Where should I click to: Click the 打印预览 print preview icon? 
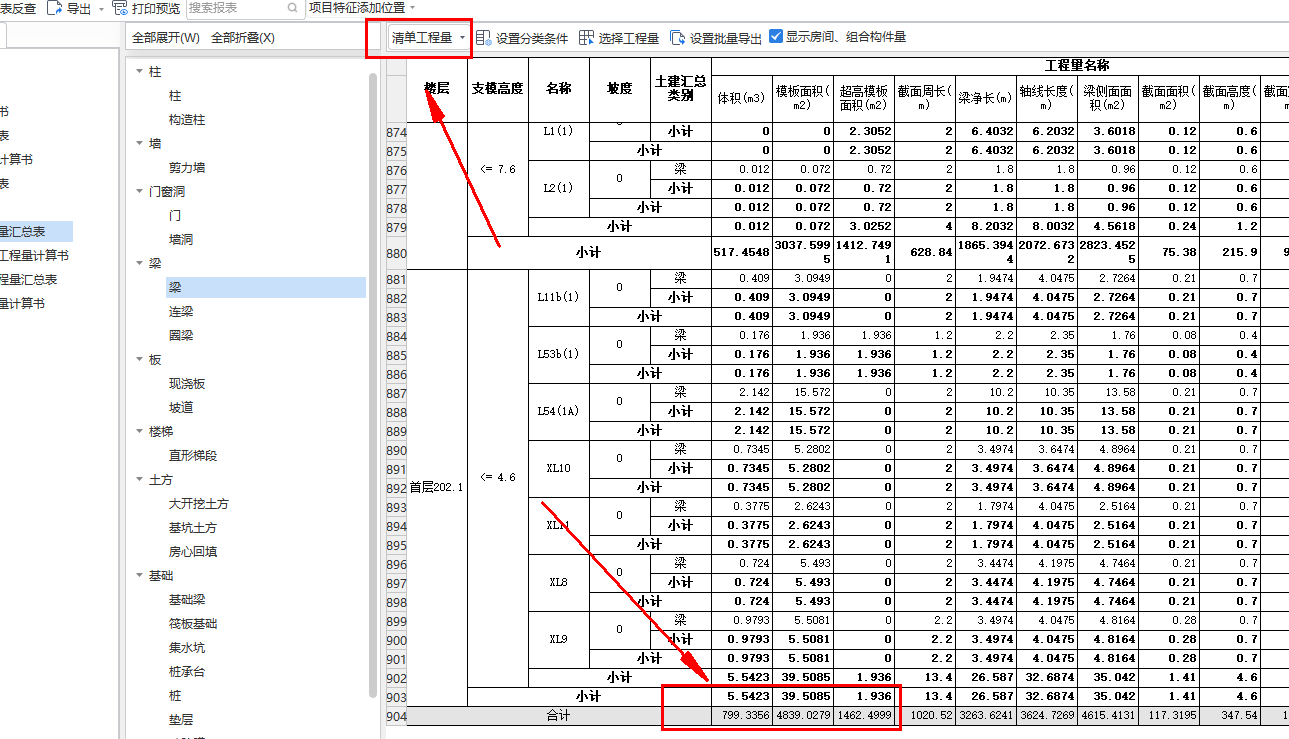(x=120, y=8)
